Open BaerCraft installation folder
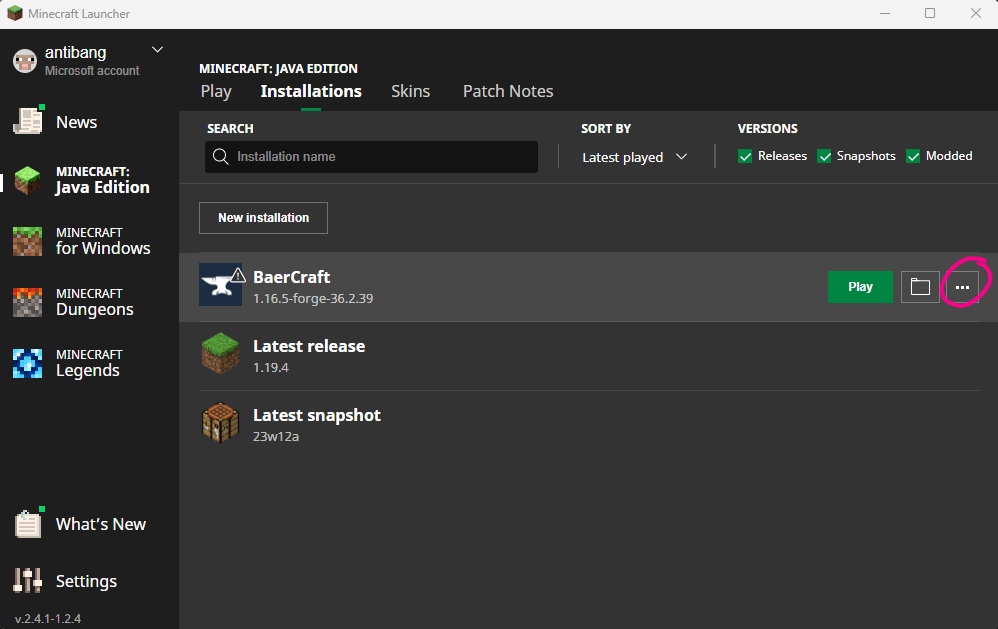Image resolution: width=998 pixels, height=629 pixels. 920,287
